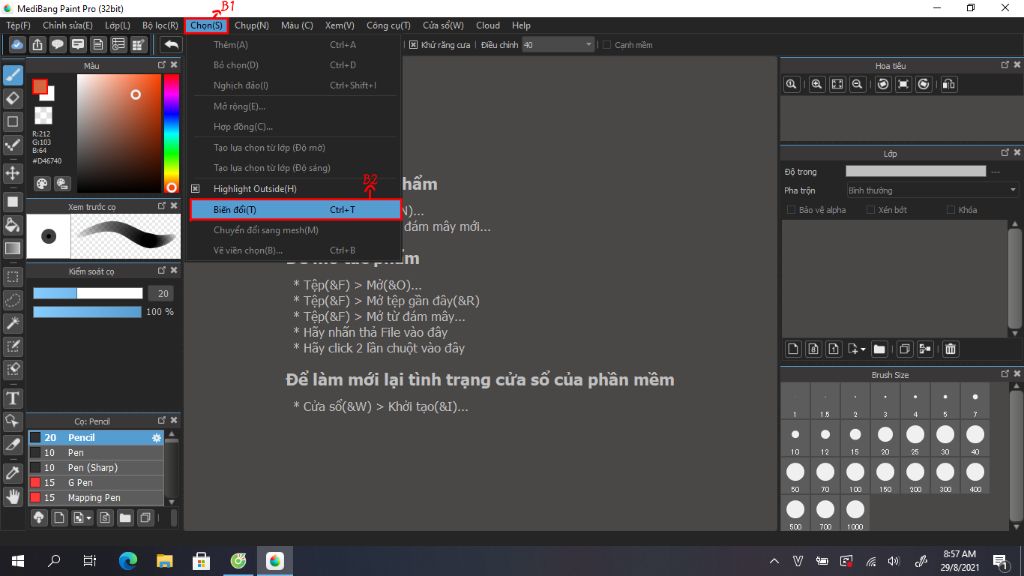This screenshot has width=1024, height=576.
Task: Toggle the Khử răng cưa checkbox
Action: pos(413,45)
